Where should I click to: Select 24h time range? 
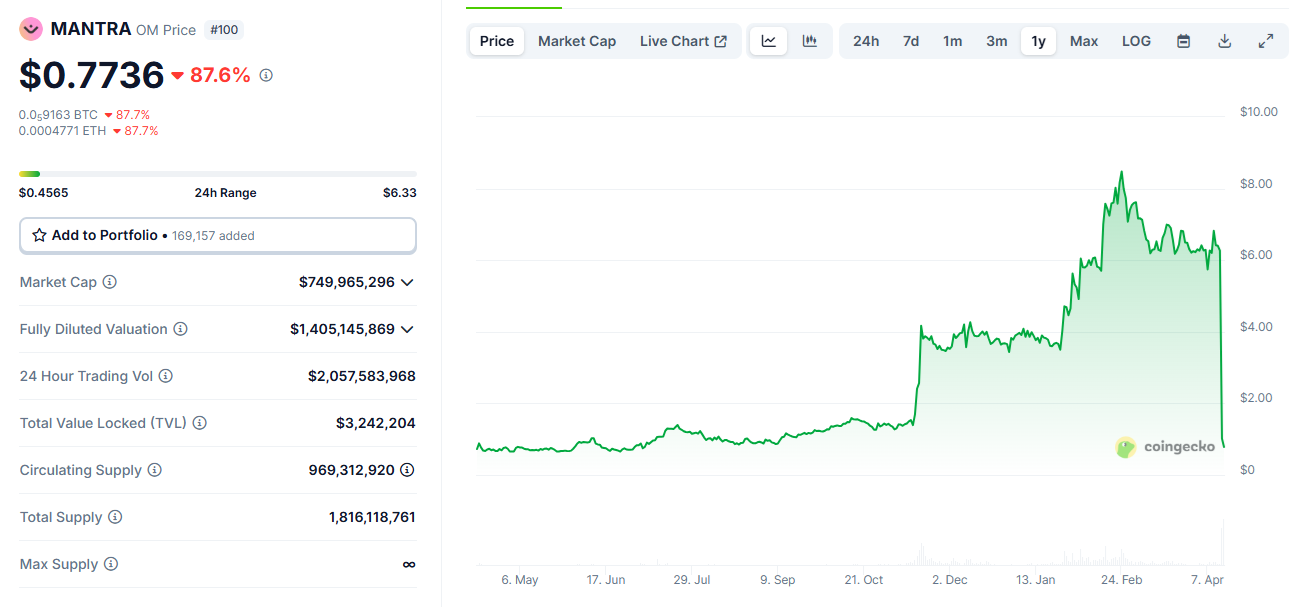point(866,41)
